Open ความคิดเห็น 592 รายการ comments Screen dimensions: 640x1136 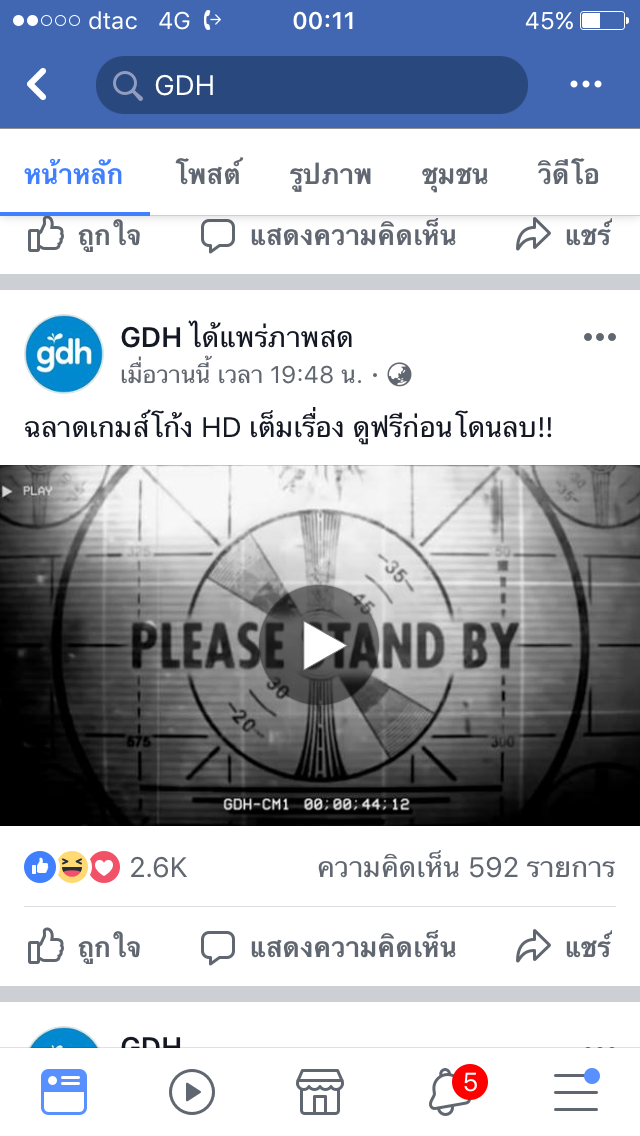point(466,866)
